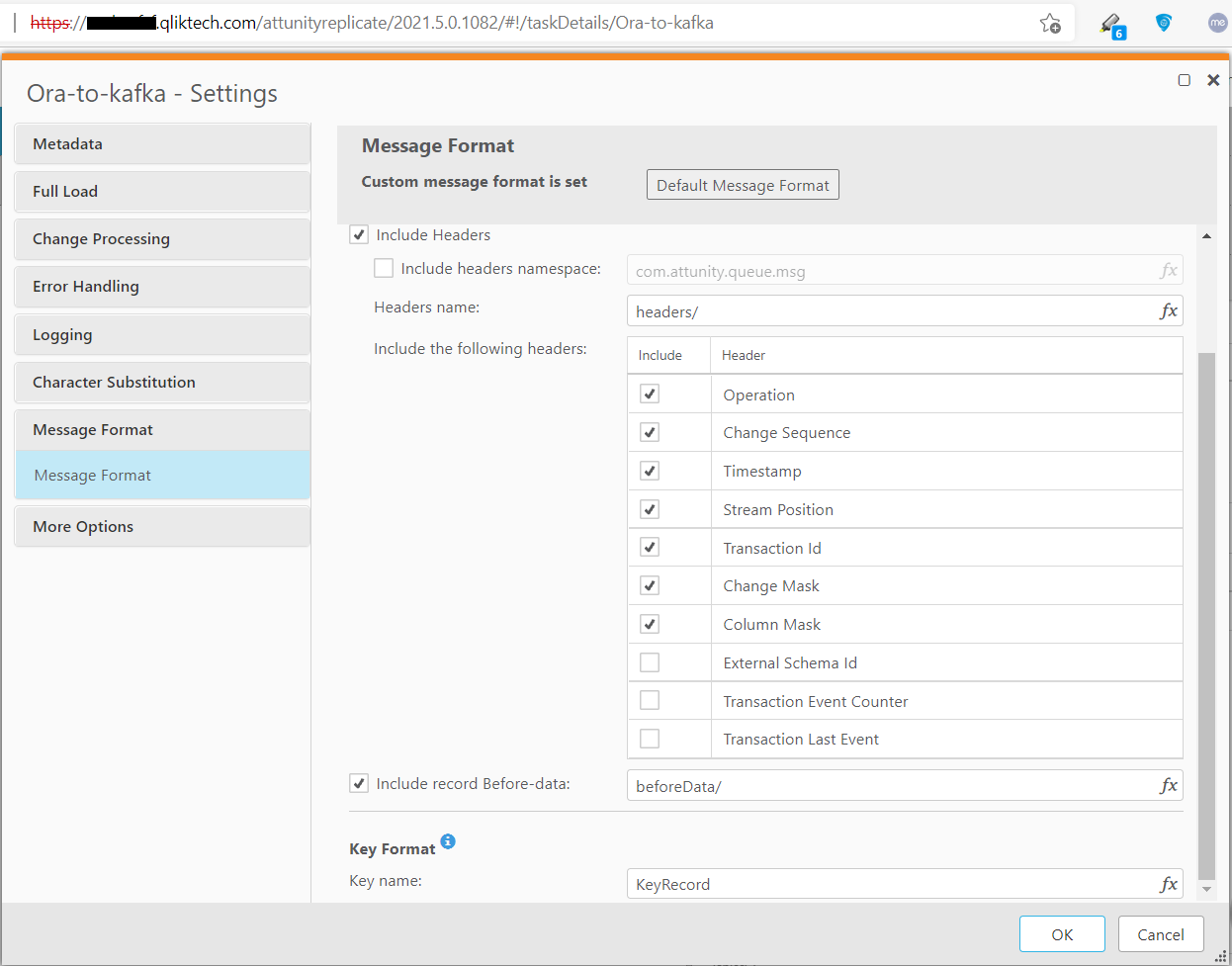Open expression builder for beforeData field
1232x966 pixels.
pyautogui.click(x=1168, y=786)
